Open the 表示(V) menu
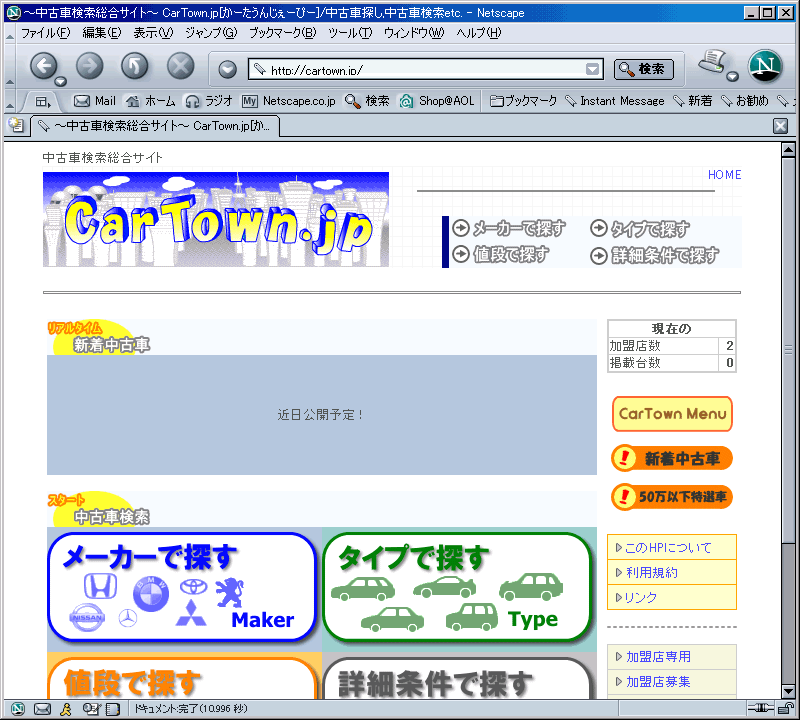Image resolution: width=800 pixels, height=720 pixels. (153, 33)
